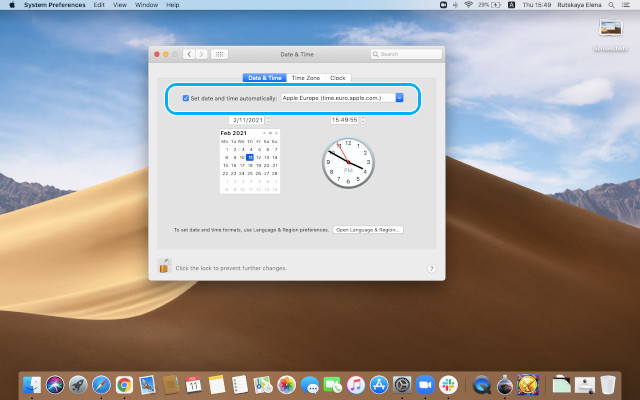Click the Wi-Fi status icon
This screenshot has height=400, width=640.
[468, 5]
